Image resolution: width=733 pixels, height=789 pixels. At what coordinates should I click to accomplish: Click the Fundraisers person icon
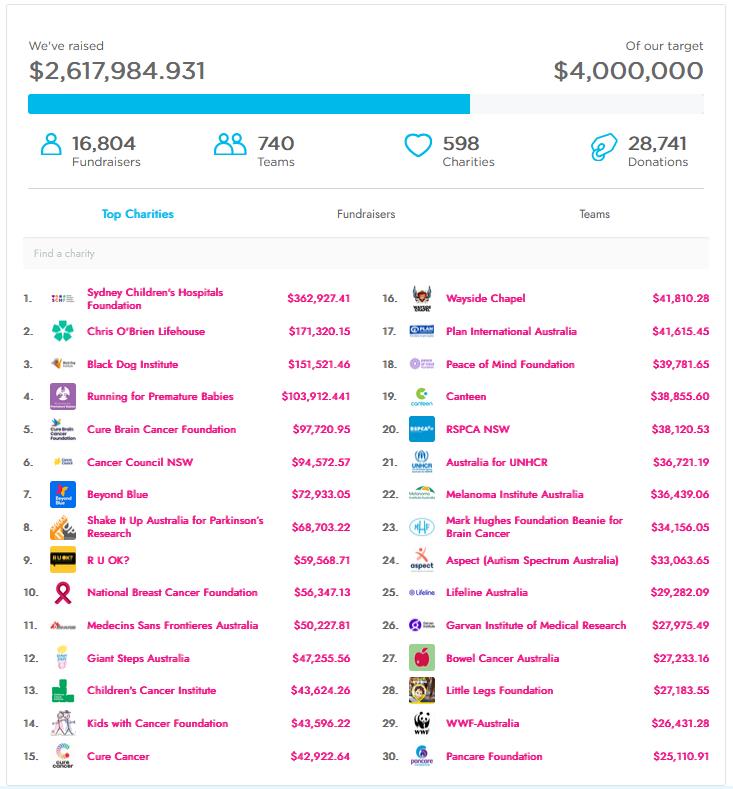click(x=51, y=146)
